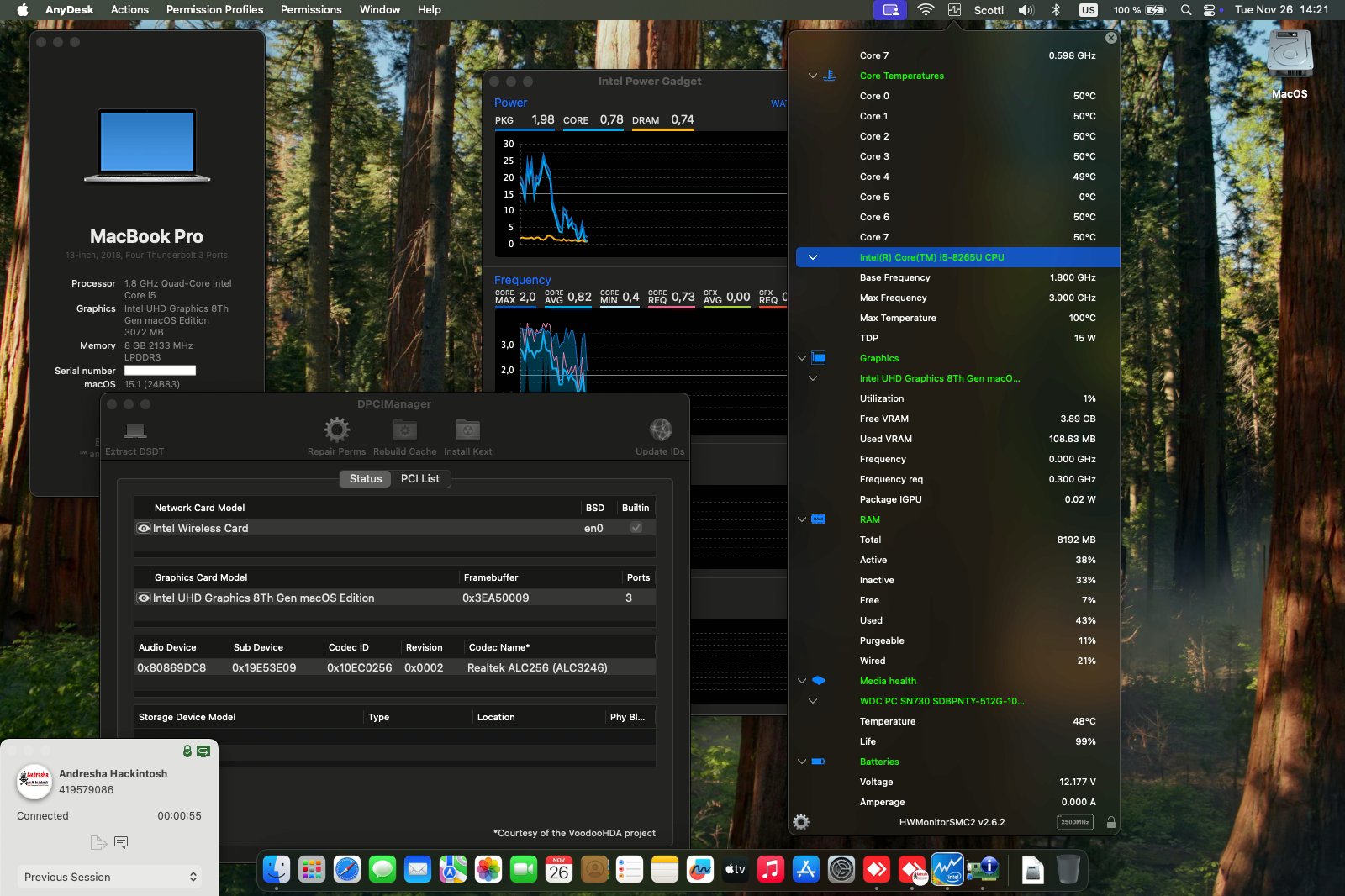Open the Previous Session dropdown in AnyDesk
1345x896 pixels.
click(x=109, y=877)
